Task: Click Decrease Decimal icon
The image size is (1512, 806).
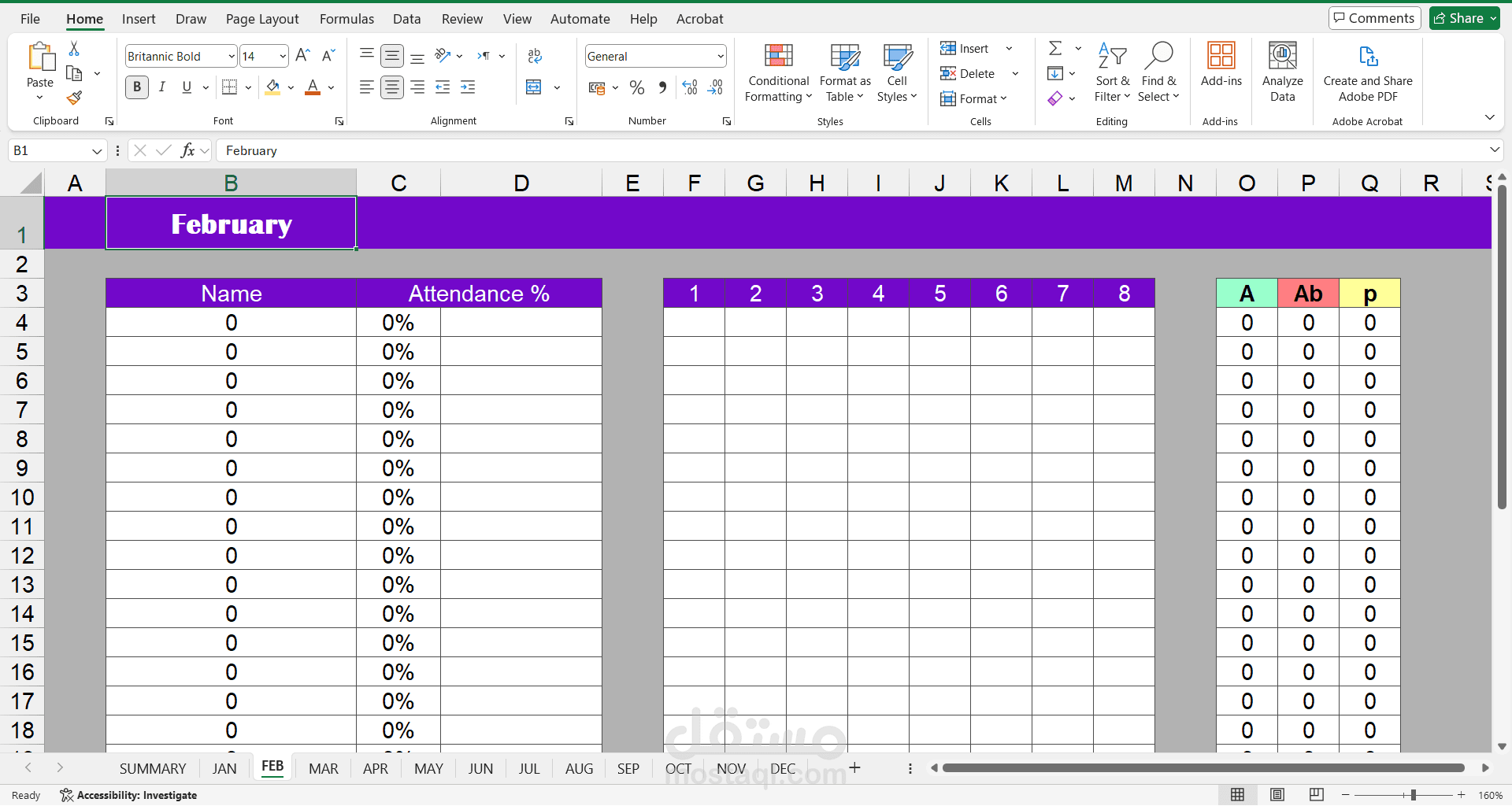Action: click(x=715, y=87)
